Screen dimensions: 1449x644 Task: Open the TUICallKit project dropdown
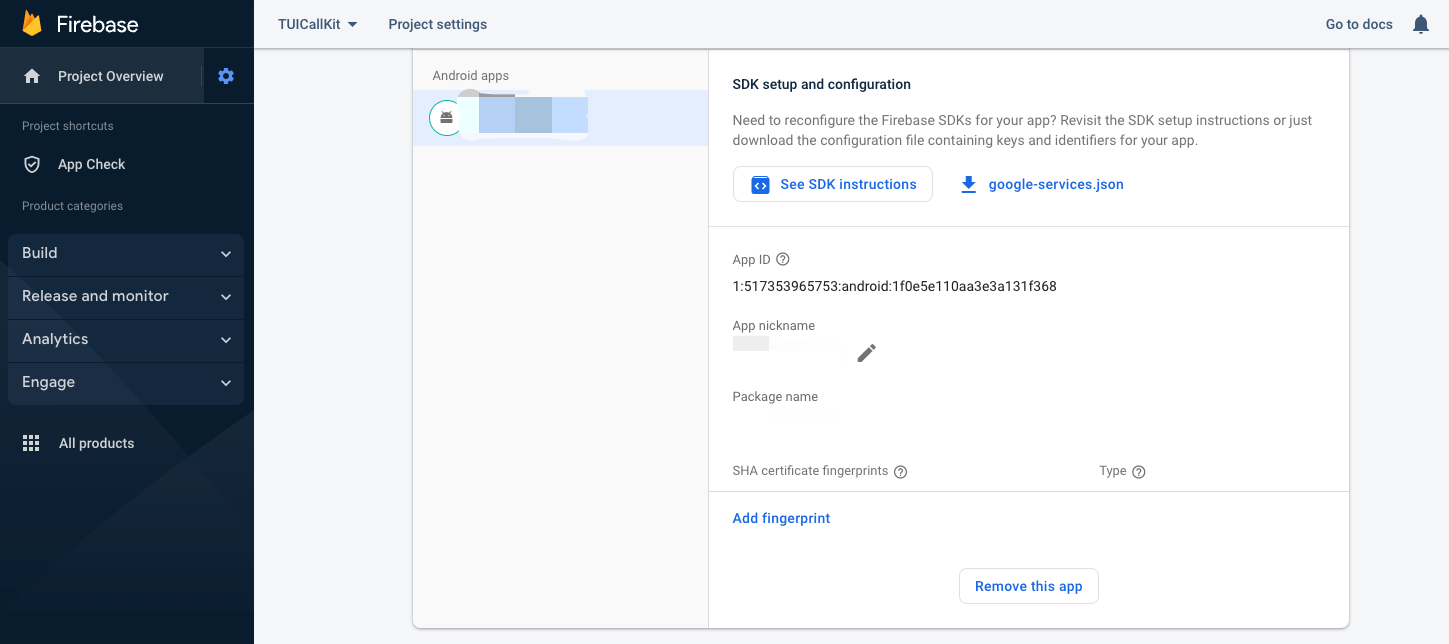click(317, 24)
